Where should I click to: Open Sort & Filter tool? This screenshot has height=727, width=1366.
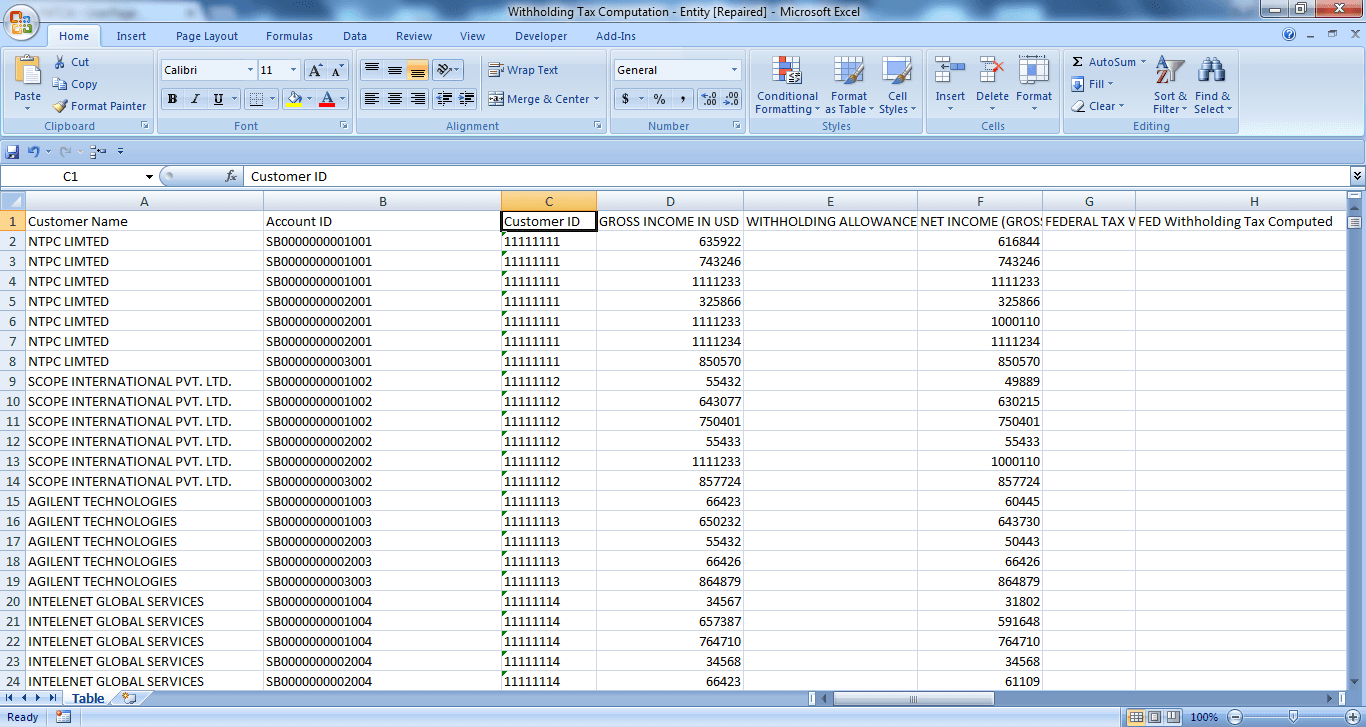[1169, 85]
